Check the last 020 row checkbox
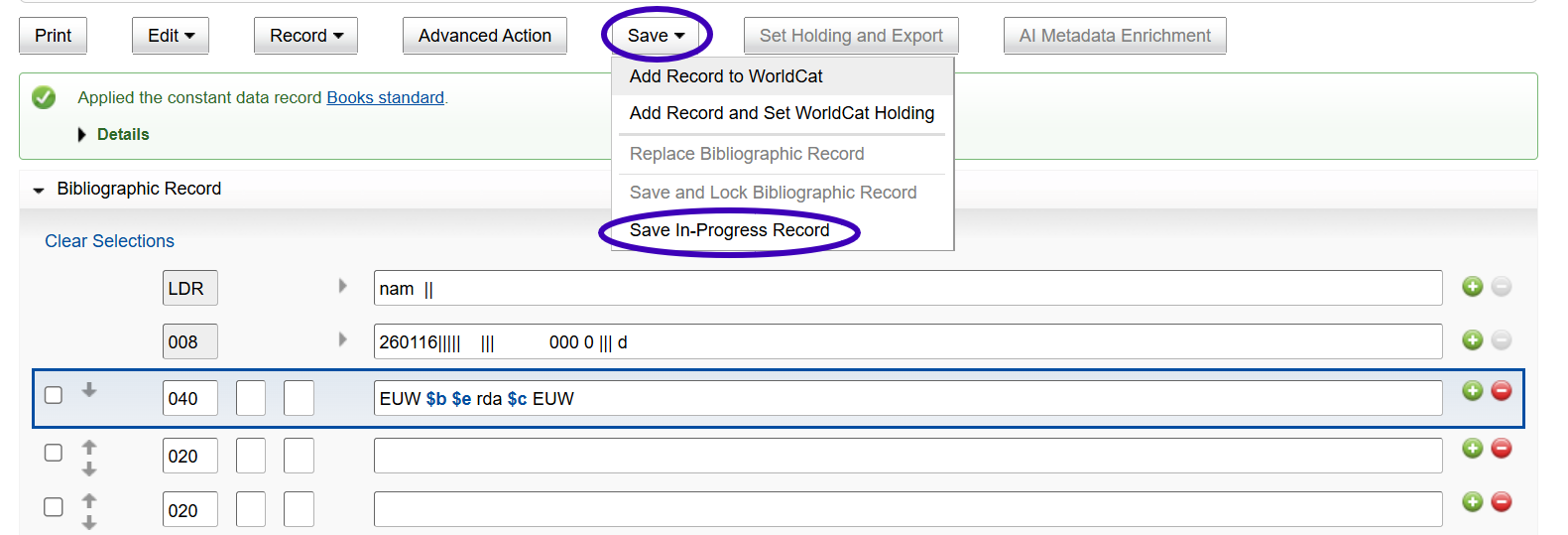This screenshot has height=535, width=1568. pyautogui.click(x=54, y=507)
